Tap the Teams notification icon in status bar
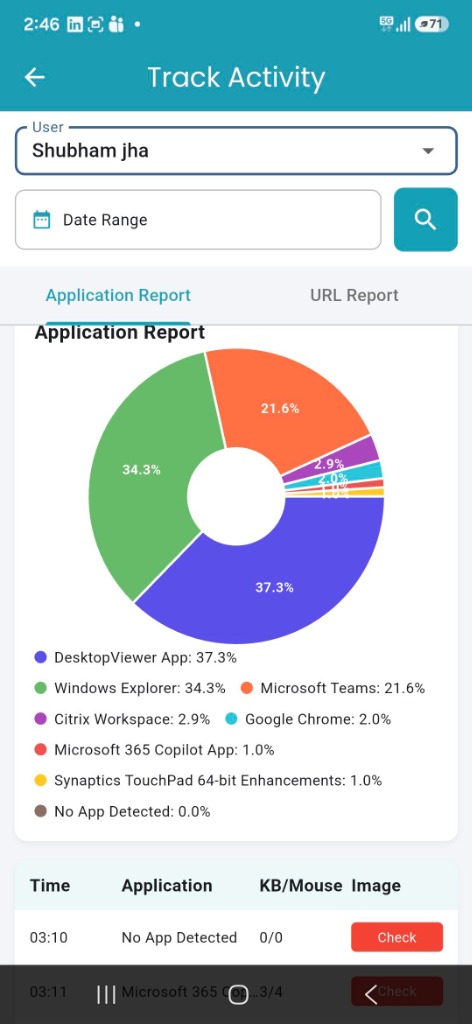 pos(116,25)
